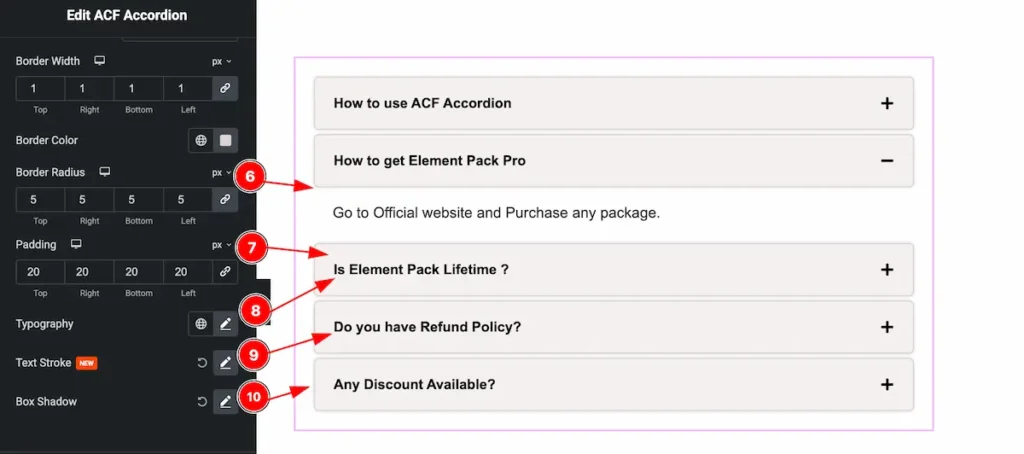The height and width of the screenshot is (454, 1024).
Task: Open the Border Width px unit dropdown
Action: pyautogui.click(x=221, y=61)
